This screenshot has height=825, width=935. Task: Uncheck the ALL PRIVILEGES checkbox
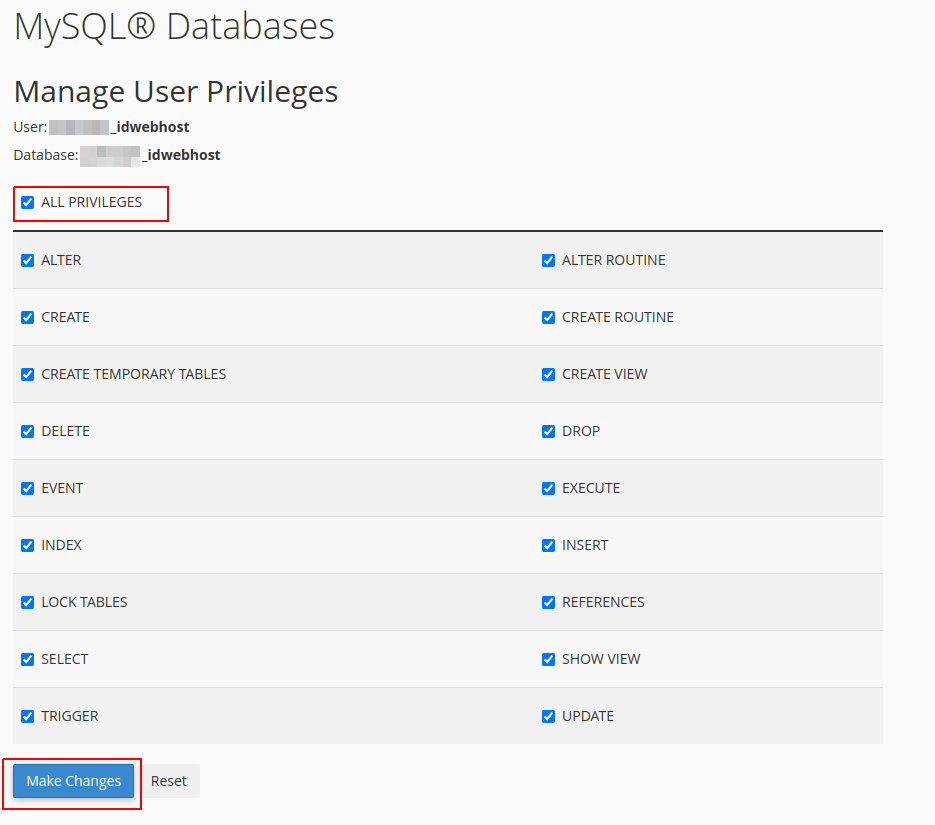click(27, 203)
